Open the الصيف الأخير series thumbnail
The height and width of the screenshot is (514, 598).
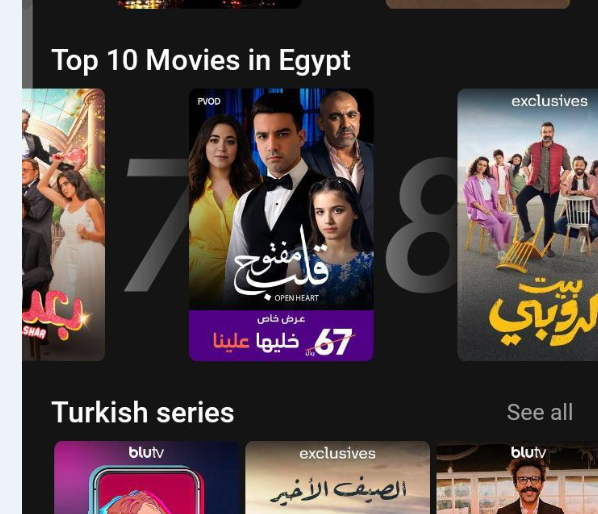338,477
